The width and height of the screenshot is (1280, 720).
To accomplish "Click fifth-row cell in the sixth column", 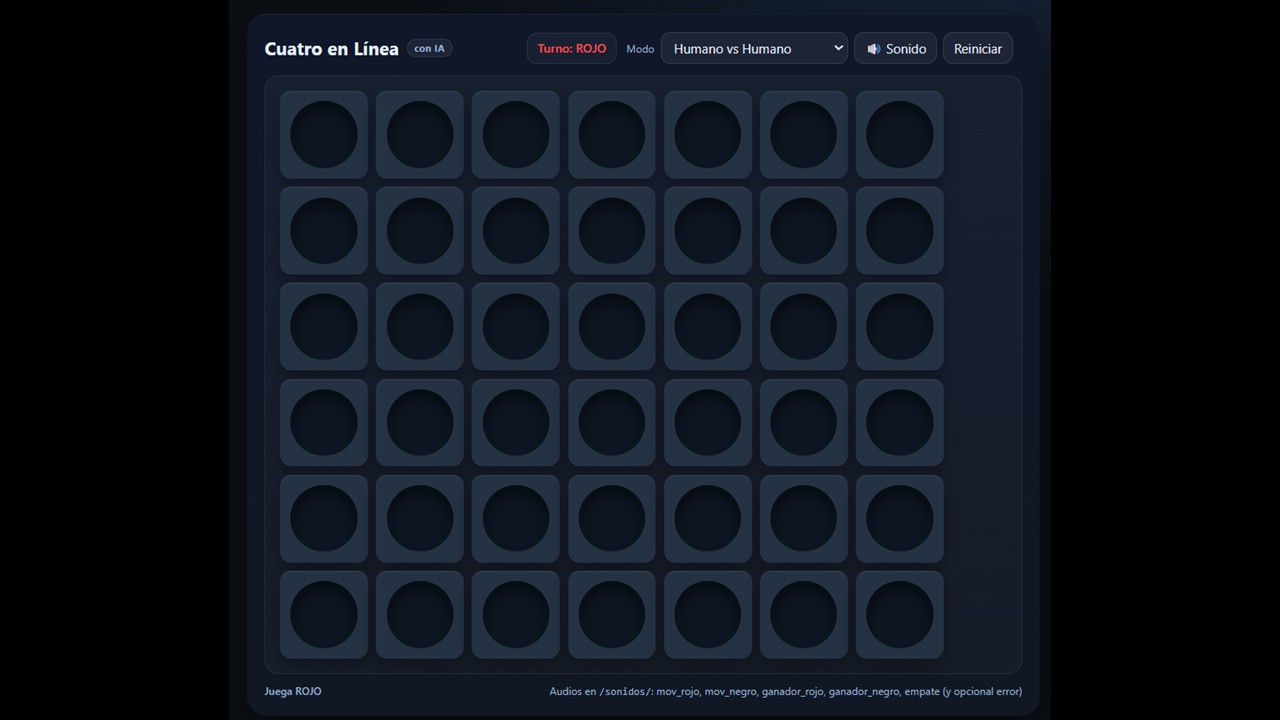I will (x=804, y=519).
